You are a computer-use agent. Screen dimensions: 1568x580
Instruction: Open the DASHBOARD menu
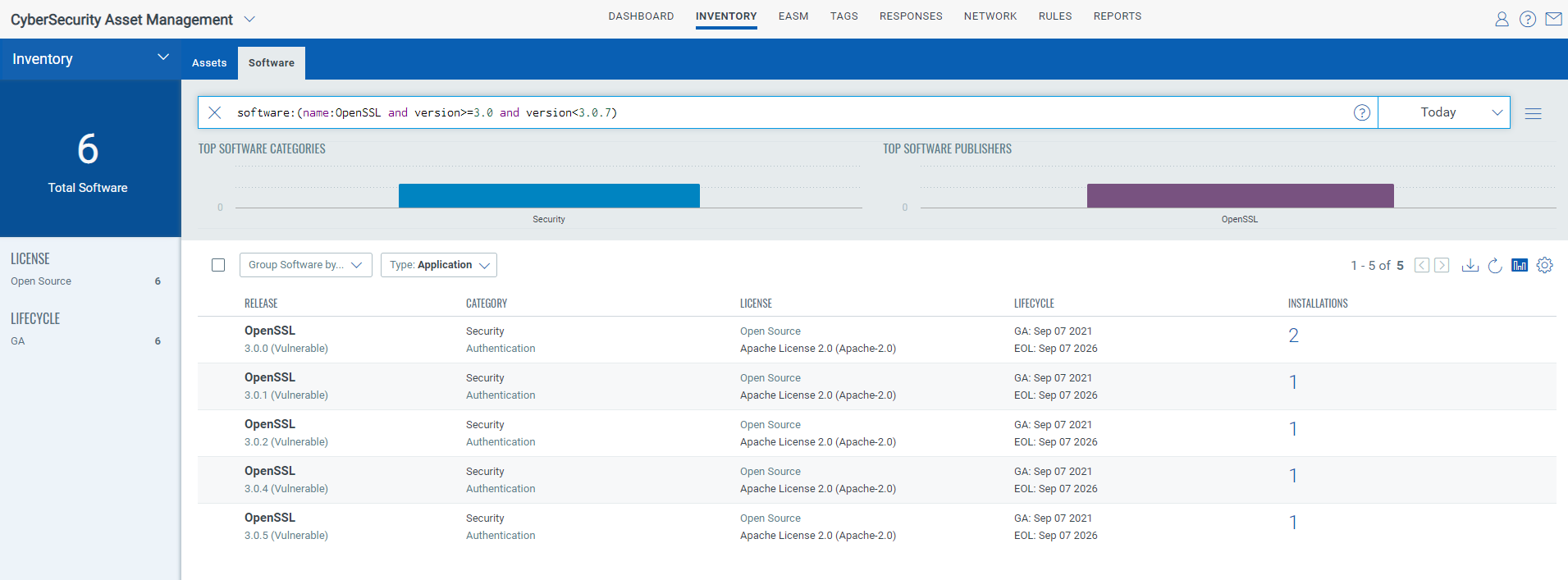pos(641,16)
